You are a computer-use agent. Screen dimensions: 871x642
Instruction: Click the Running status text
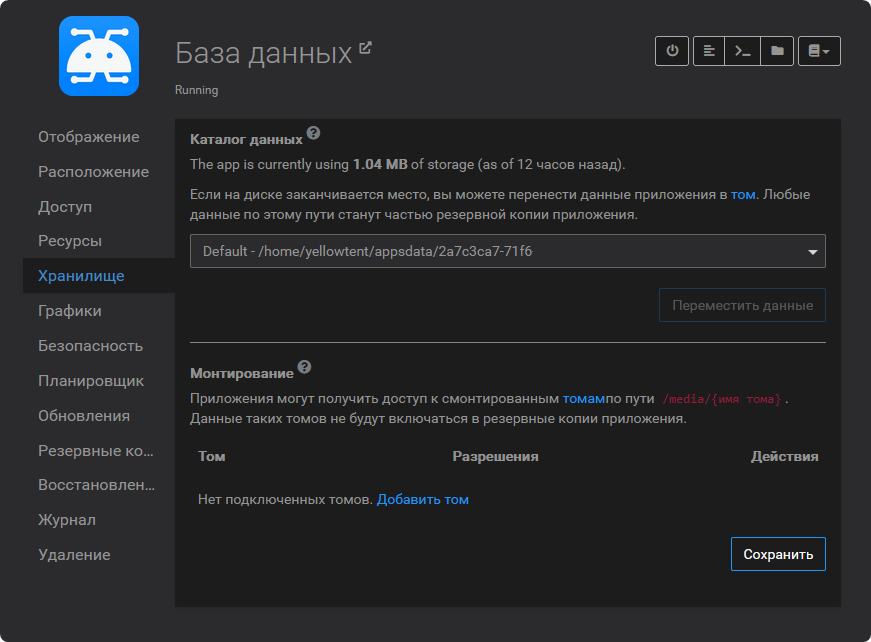pos(197,90)
